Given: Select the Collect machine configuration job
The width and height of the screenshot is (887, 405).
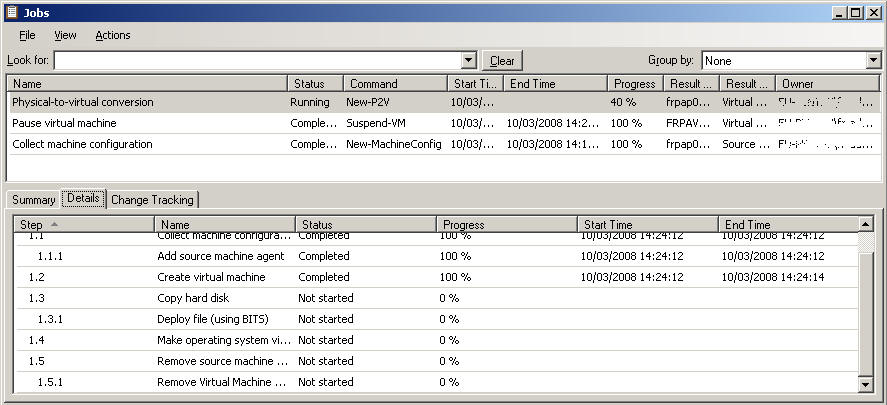Looking at the screenshot, I should click(444, 144).
